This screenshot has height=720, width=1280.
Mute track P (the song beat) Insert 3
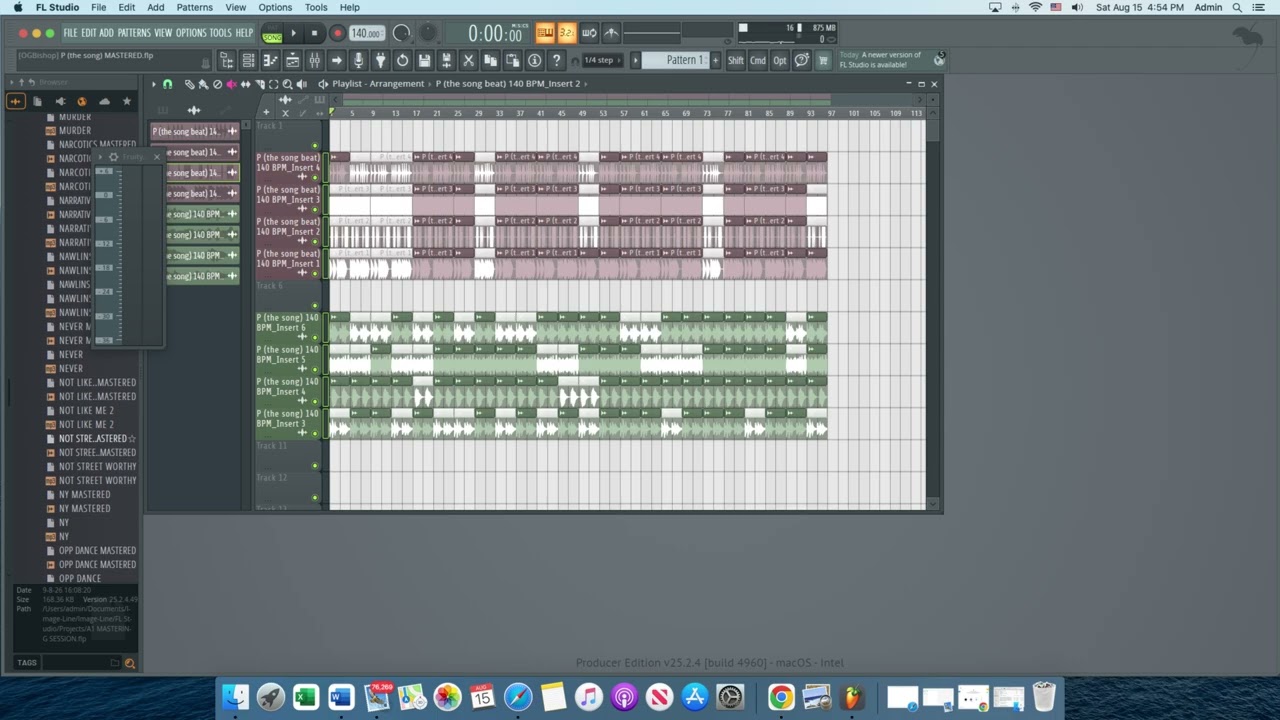click(x=316, y=211)
